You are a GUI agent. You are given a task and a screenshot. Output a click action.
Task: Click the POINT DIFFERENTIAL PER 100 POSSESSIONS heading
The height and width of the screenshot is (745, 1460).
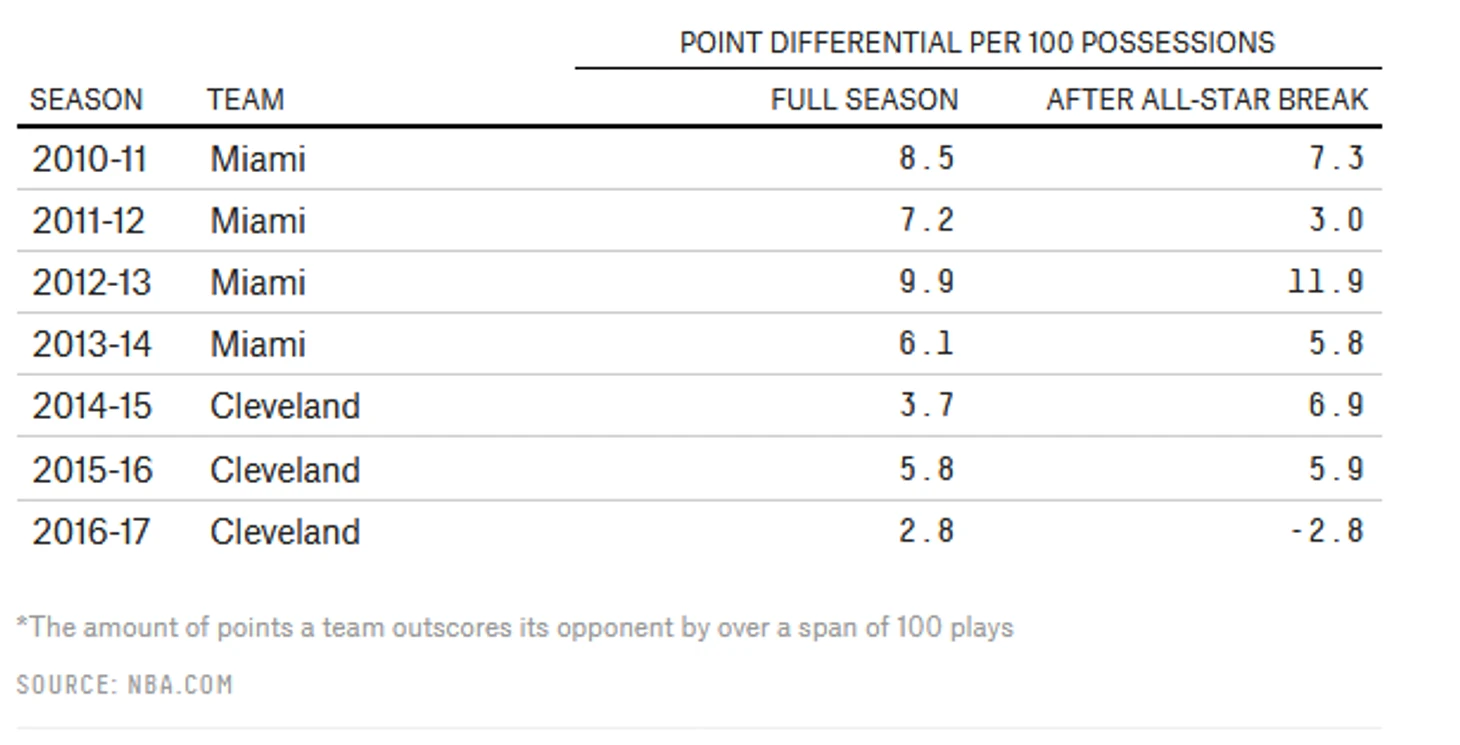[977, 43]
